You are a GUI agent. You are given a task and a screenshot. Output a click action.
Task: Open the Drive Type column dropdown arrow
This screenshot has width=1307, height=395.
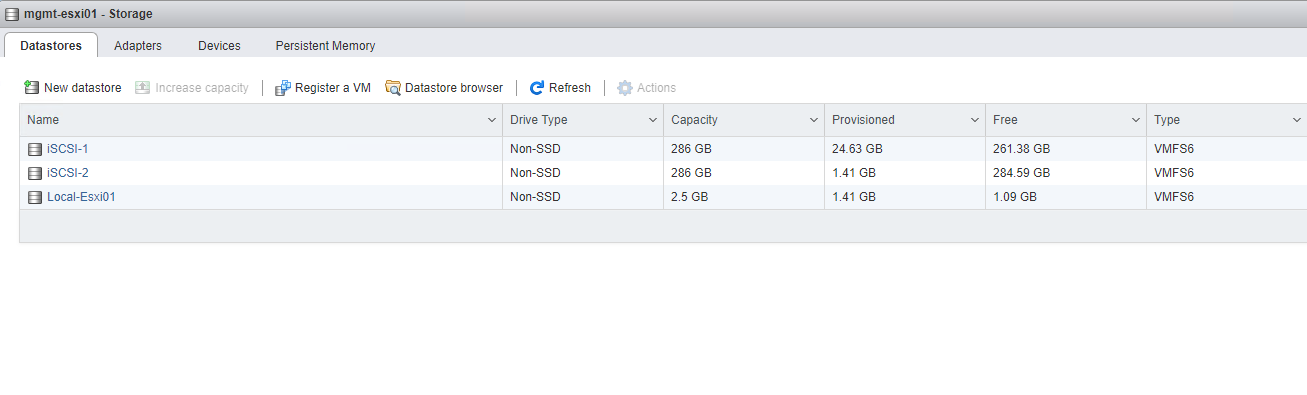(652, 120)
